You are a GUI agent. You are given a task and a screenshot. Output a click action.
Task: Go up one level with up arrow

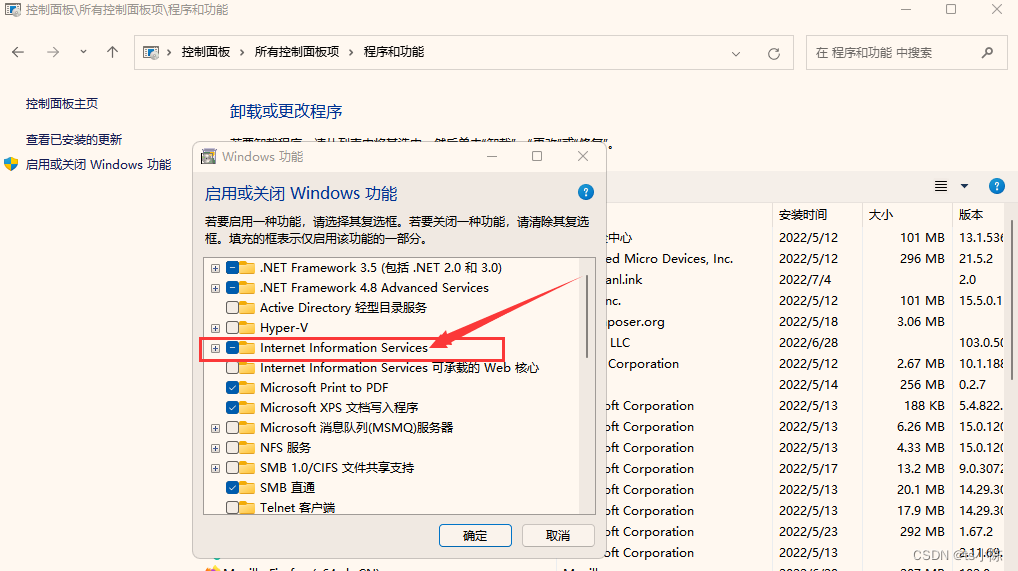point(112,52)
